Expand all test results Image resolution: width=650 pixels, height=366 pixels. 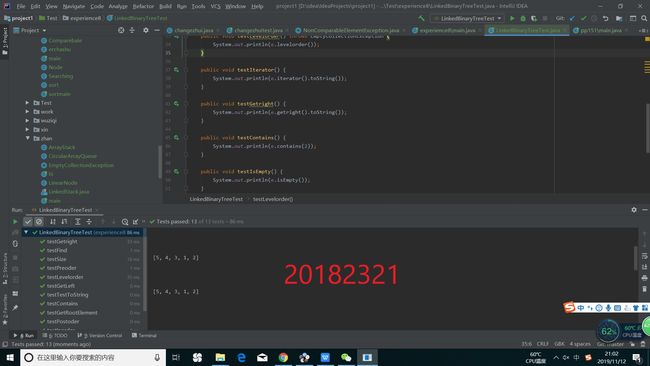78,222
